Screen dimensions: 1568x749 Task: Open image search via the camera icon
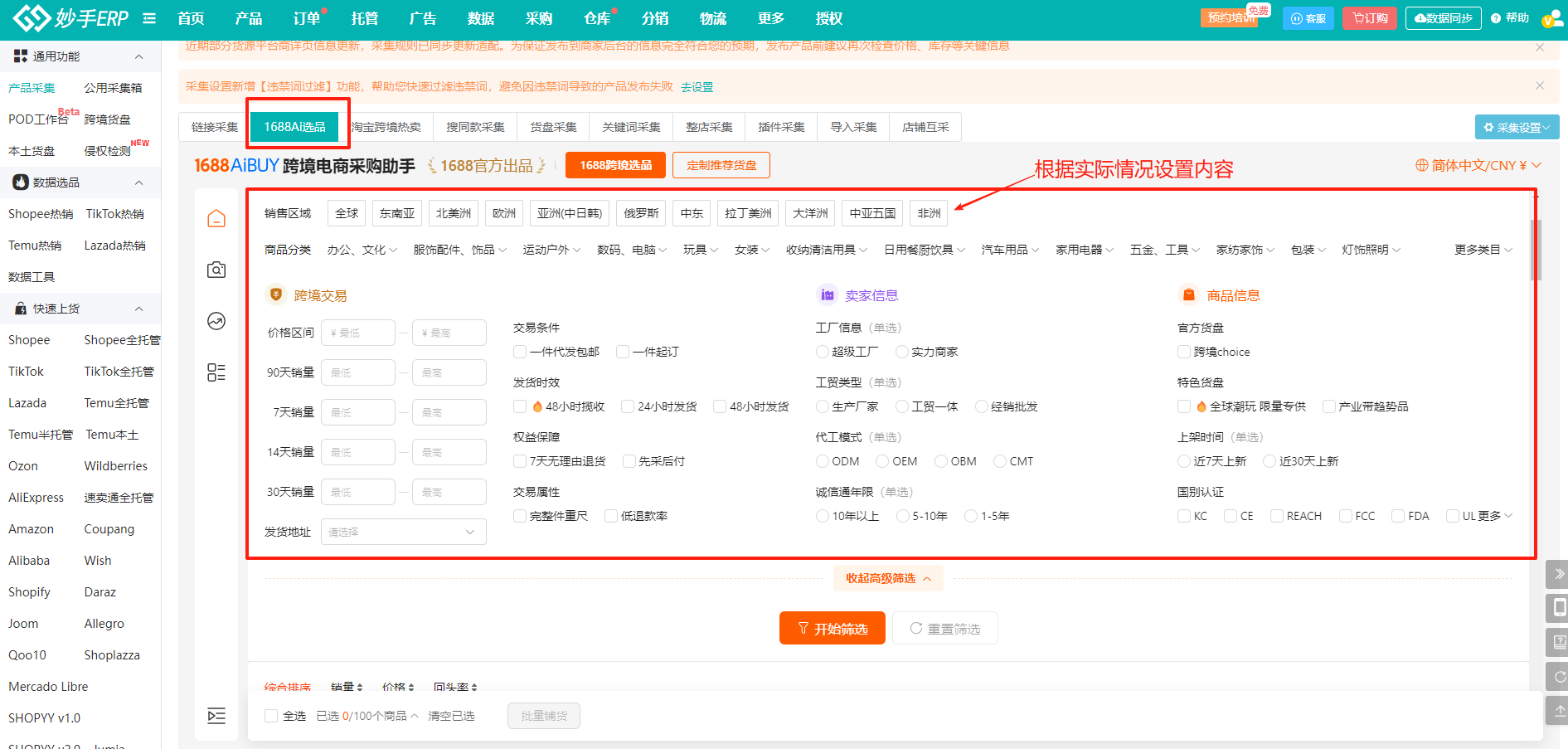pyautogui.click(x=216, y=270)
